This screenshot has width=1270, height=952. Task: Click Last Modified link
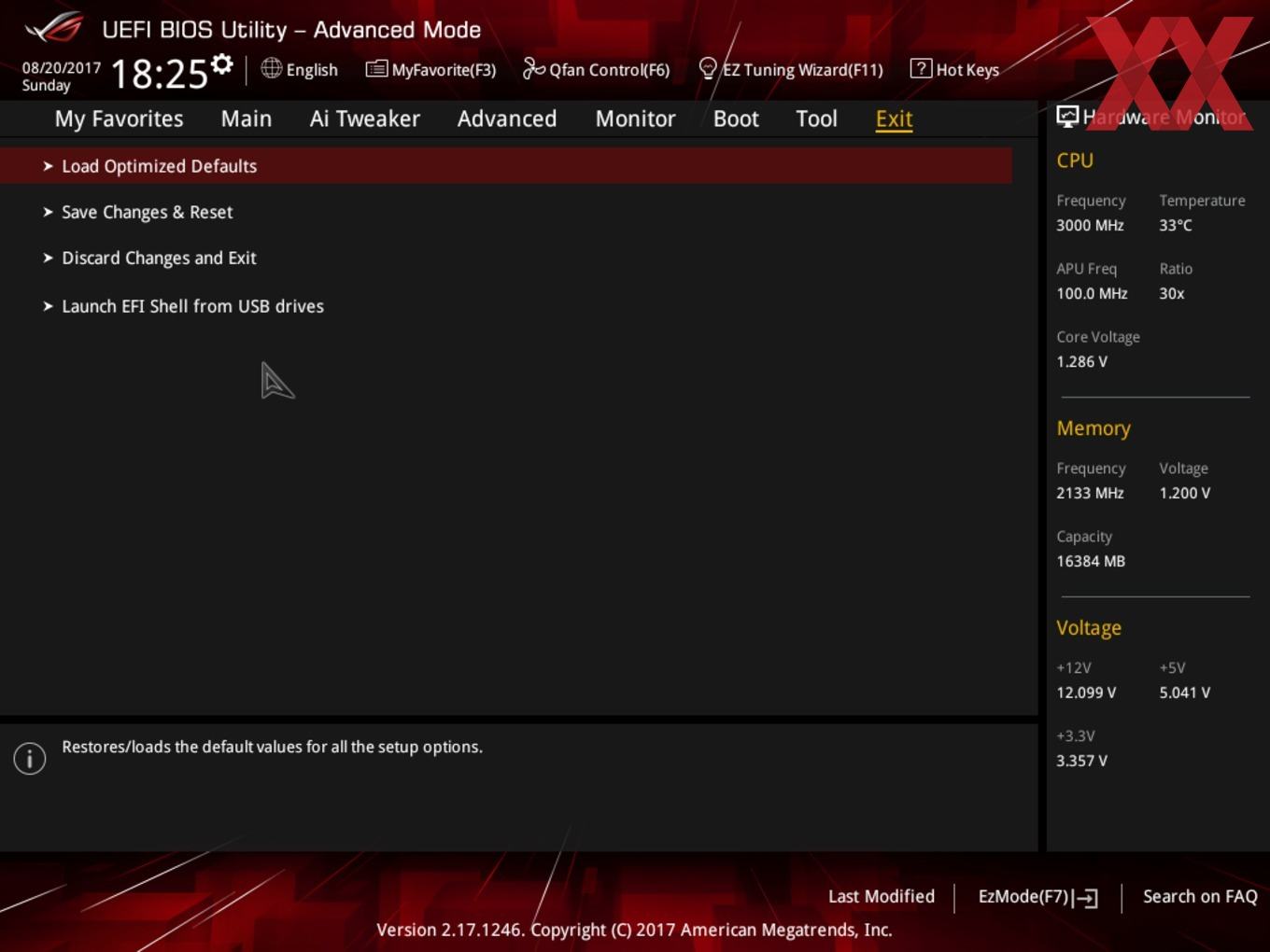(882, 896)
